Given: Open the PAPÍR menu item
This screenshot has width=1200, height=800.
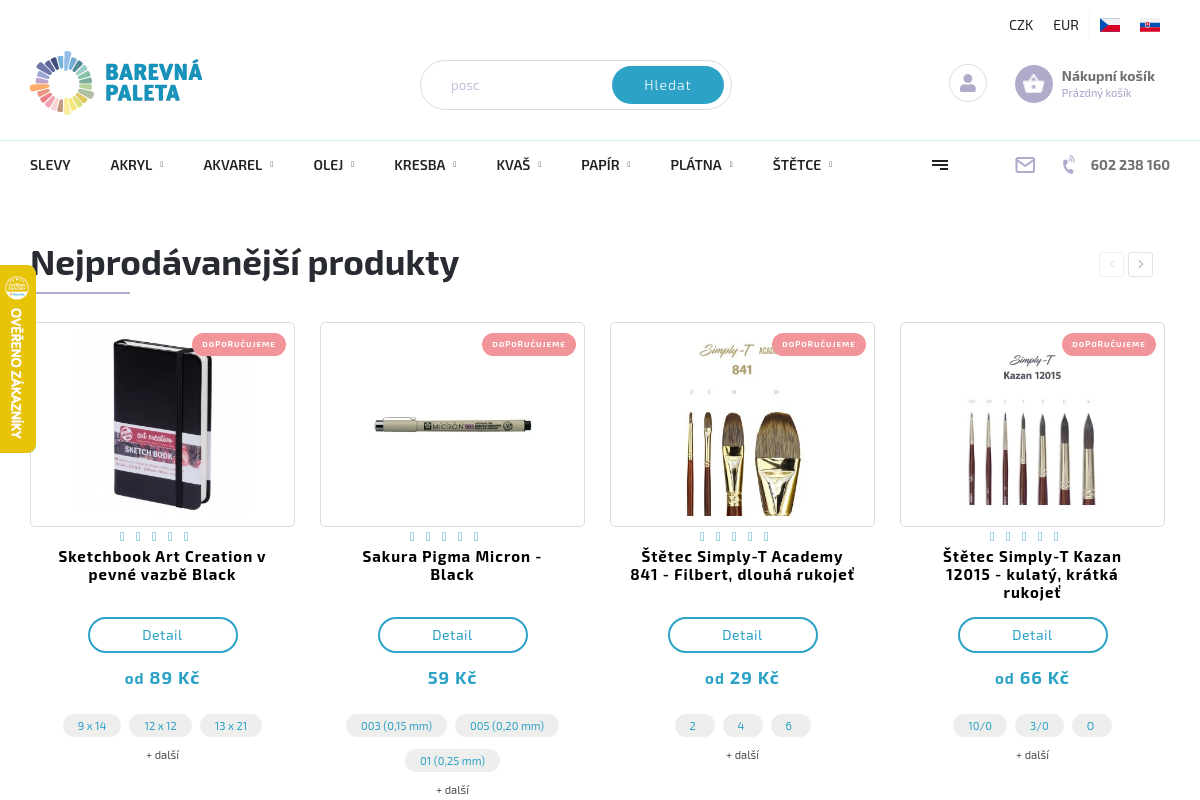Looking at the screenshot, I should [605, 165].
